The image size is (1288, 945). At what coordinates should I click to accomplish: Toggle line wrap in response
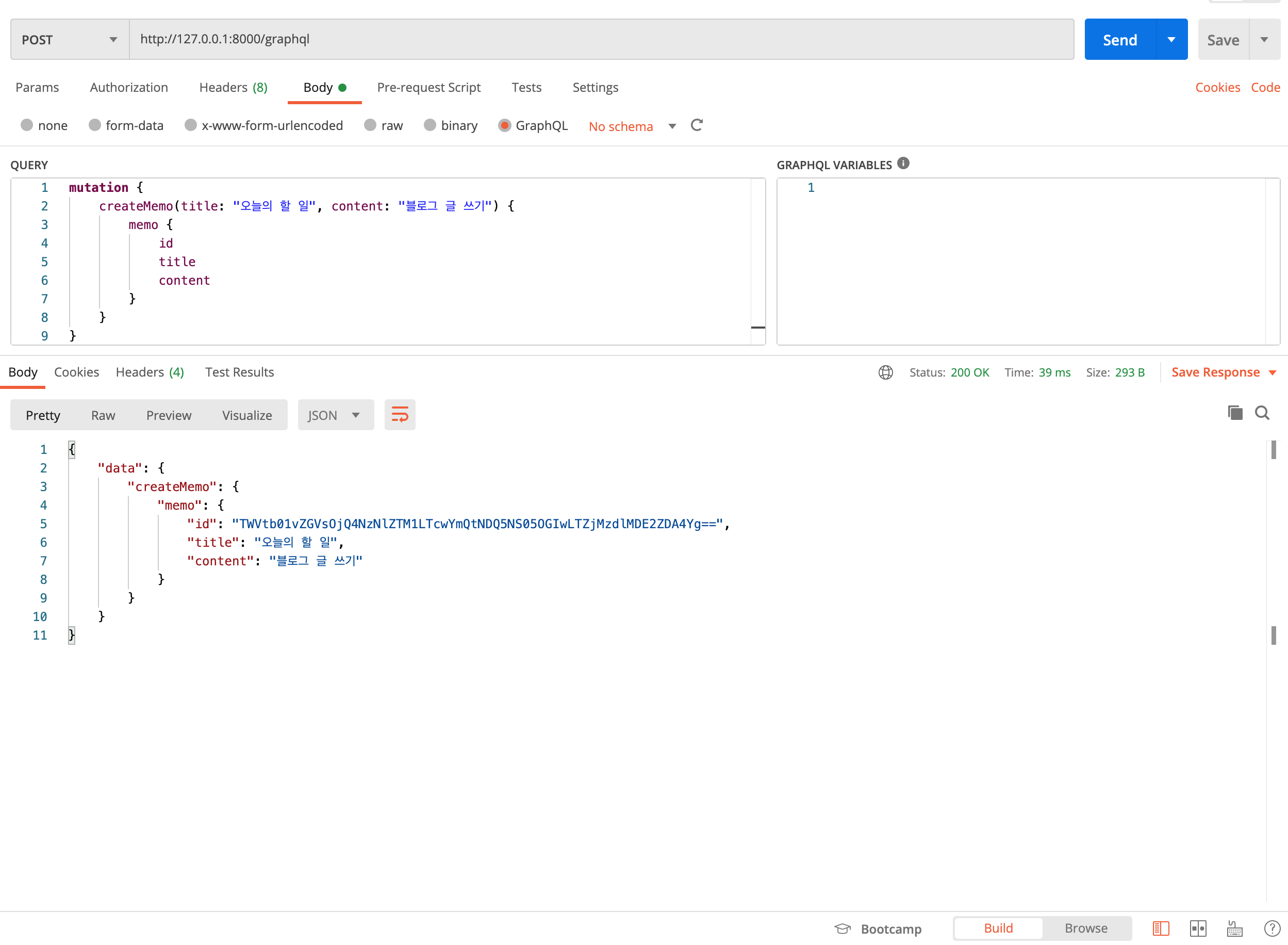[400, 415]
